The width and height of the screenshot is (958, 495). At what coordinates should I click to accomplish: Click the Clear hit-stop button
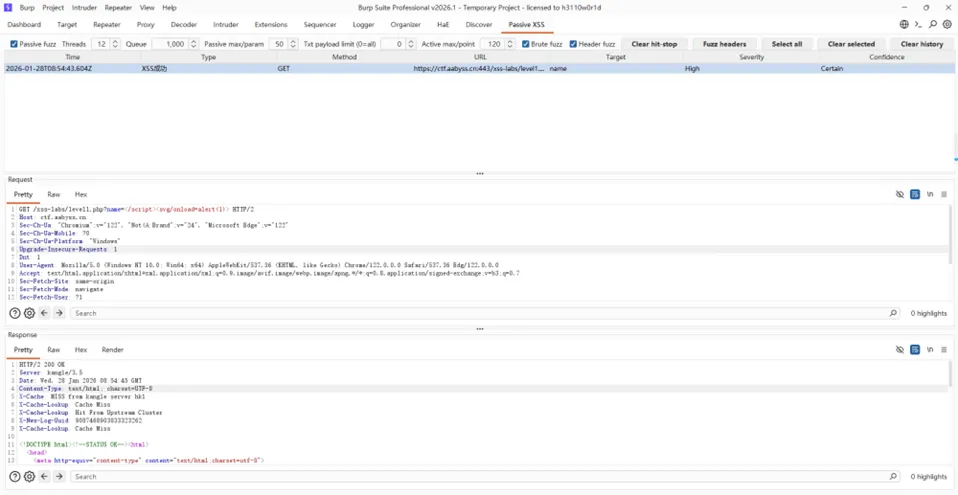[654, 44]
